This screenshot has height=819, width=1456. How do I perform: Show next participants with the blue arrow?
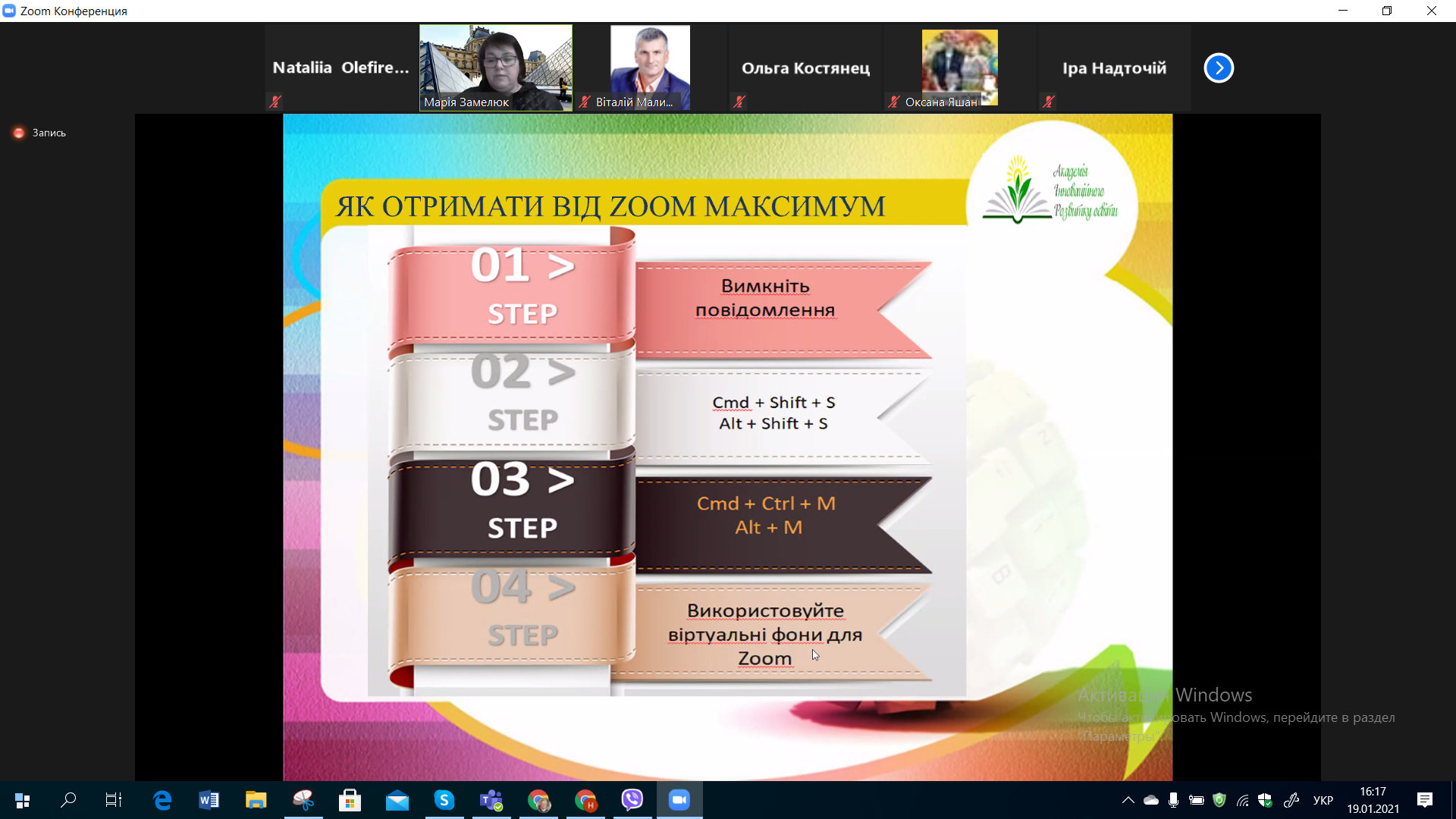pos(1219,68)
